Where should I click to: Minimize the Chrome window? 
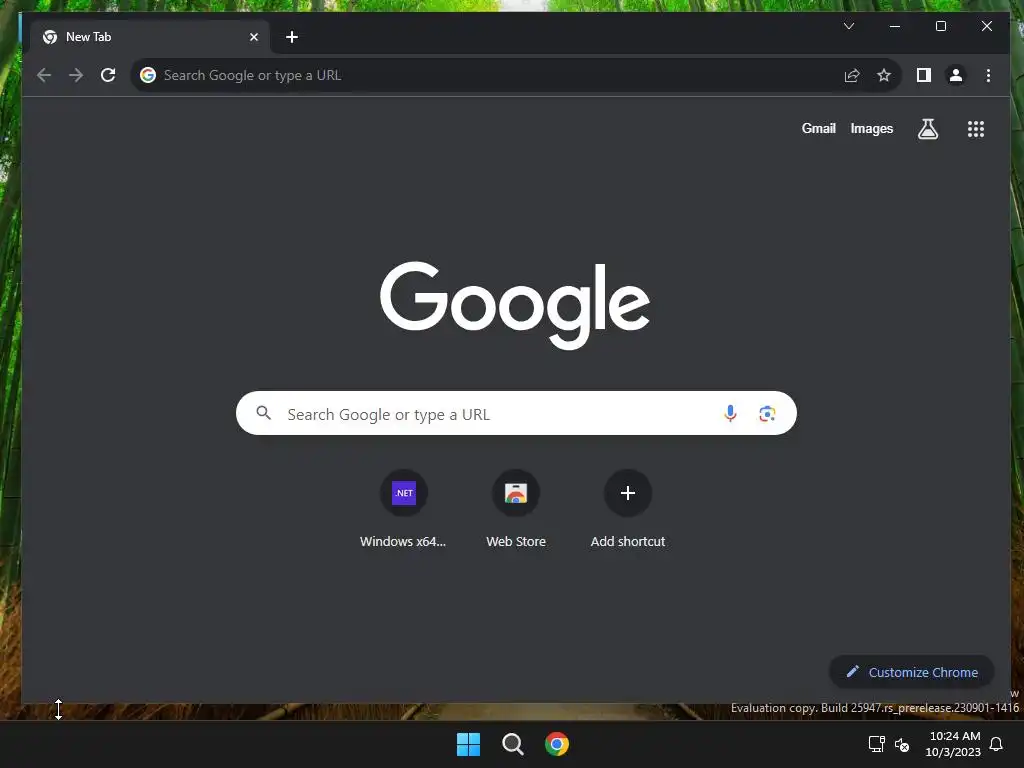click(895, 26)
